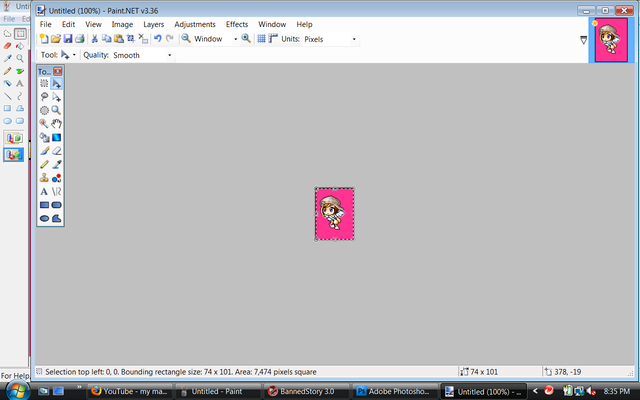Open the zoom level Window dropdown

coord(236,39)
